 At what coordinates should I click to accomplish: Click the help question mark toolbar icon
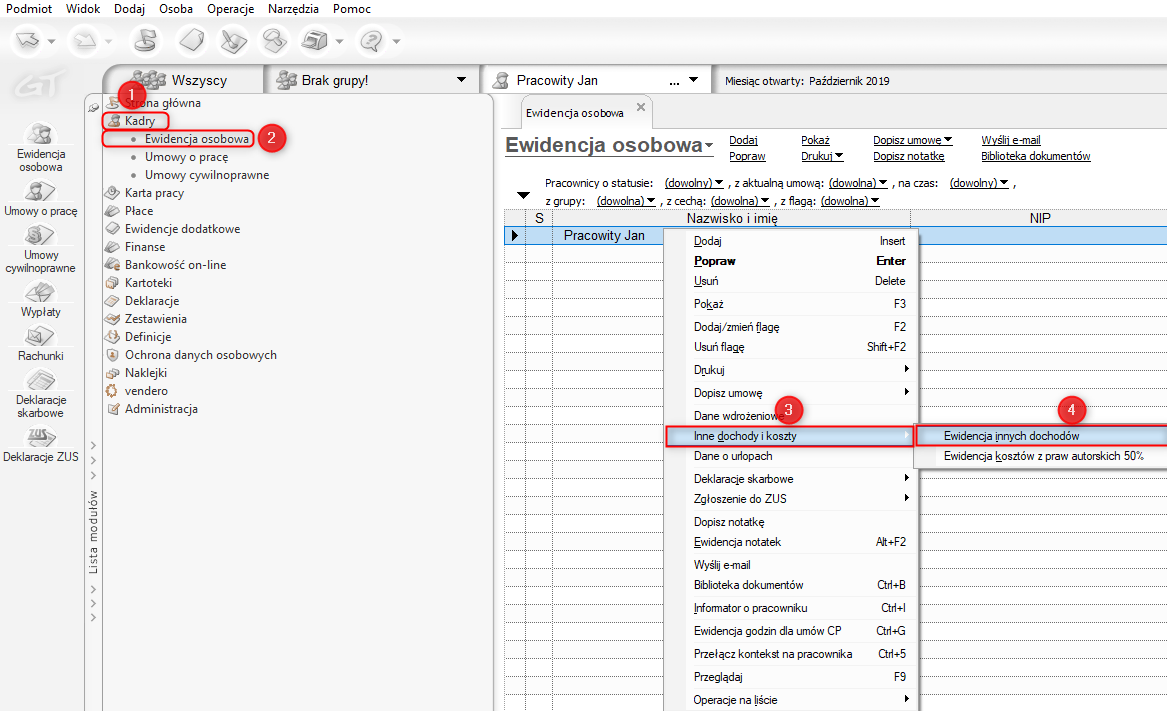[x=371, y=40]
